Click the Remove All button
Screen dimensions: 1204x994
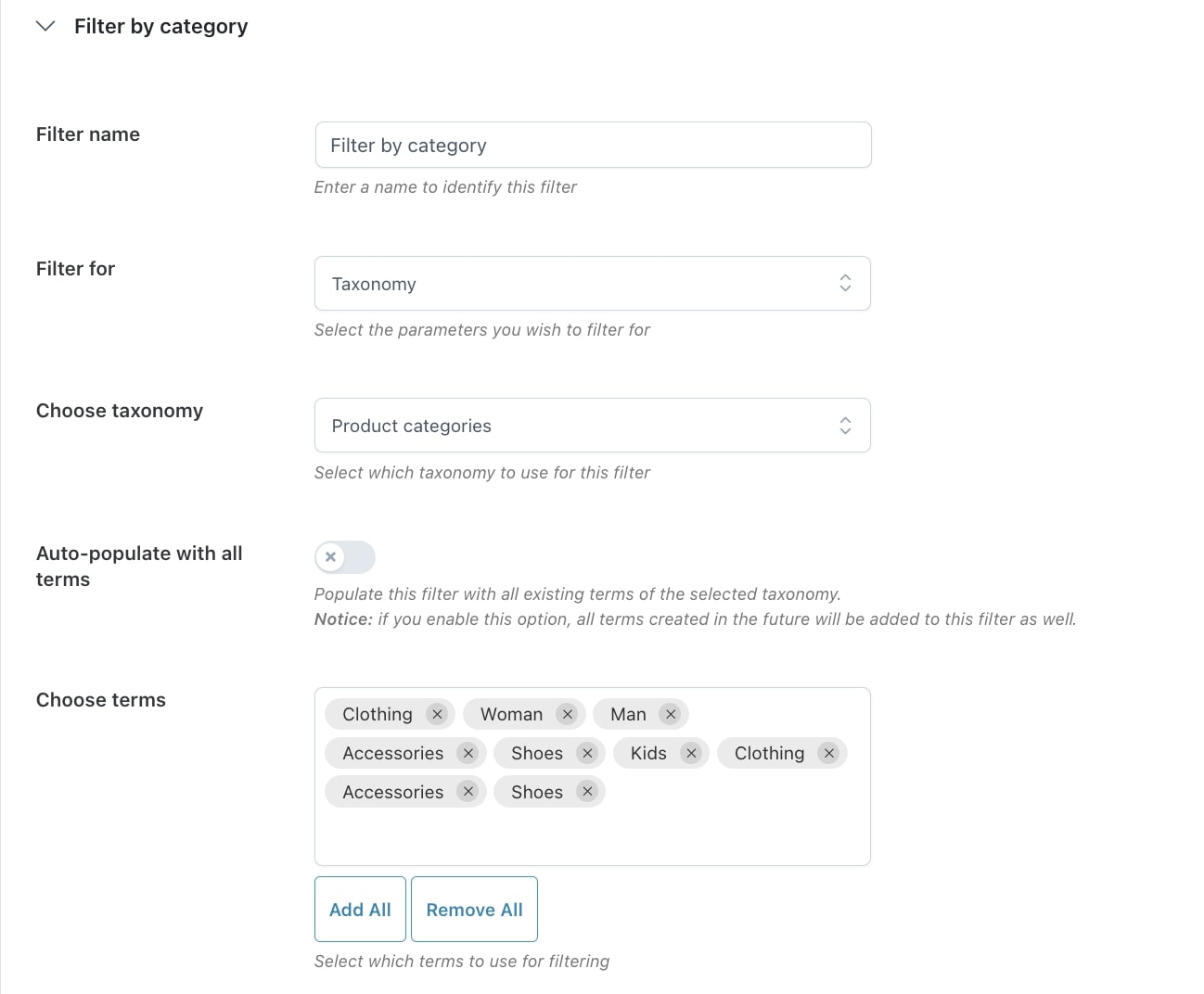point(474,910)
